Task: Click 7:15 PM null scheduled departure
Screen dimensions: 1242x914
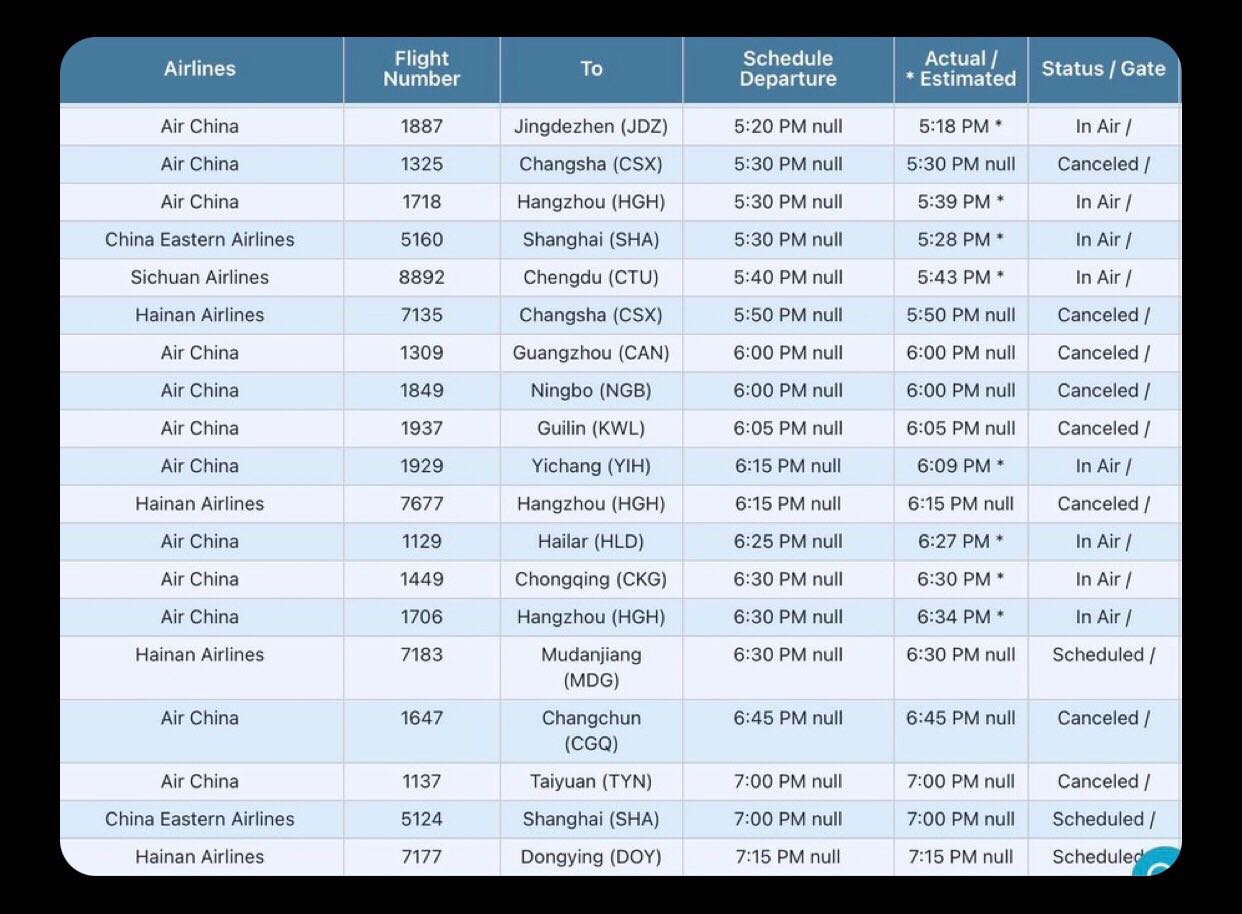Action: [x=788, y=857]
